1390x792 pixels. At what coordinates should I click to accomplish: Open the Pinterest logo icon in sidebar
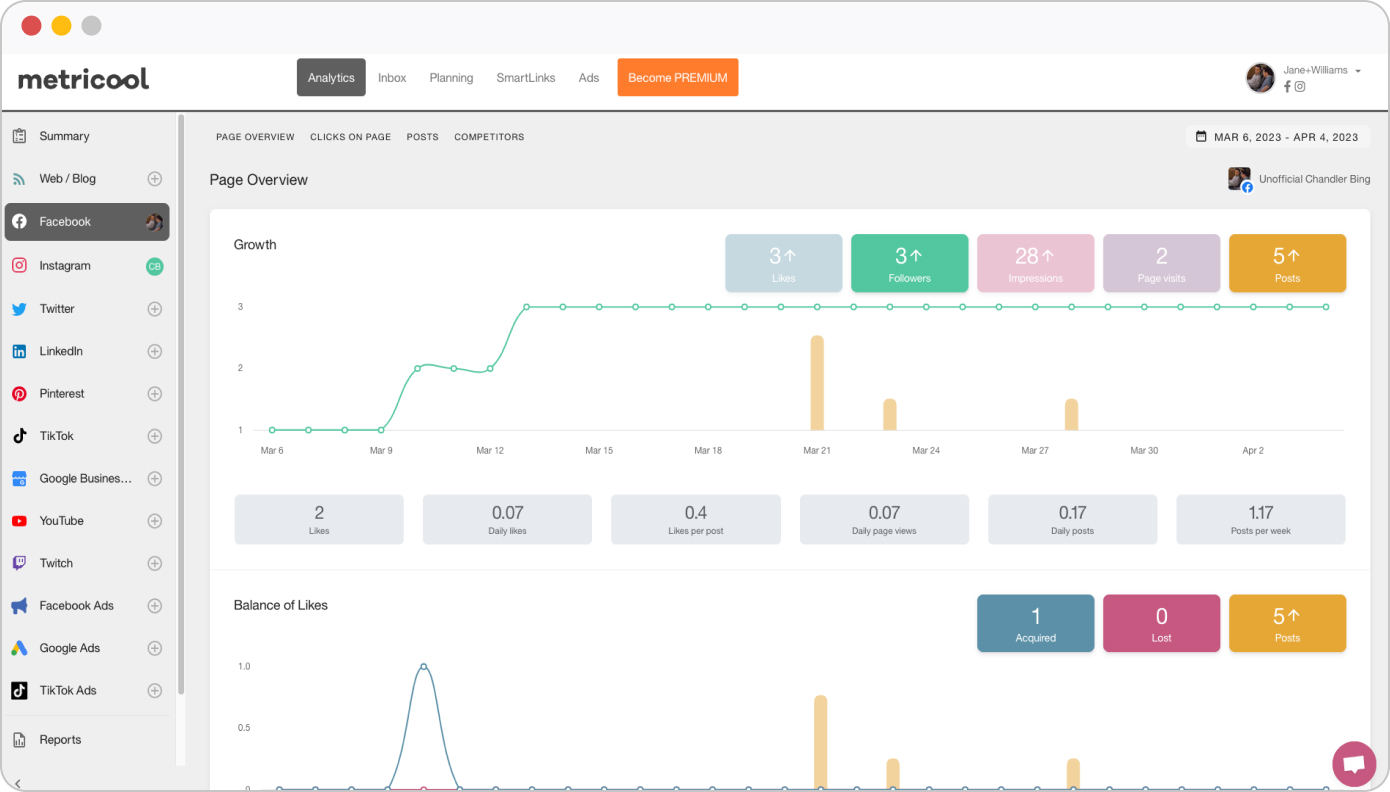point(19,394)
